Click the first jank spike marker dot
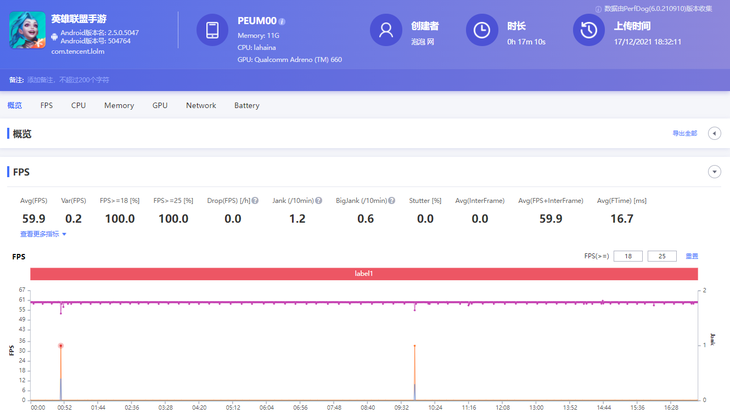This screenshot has width=730, height=413. pyautogui.click(x=61, y=346)
